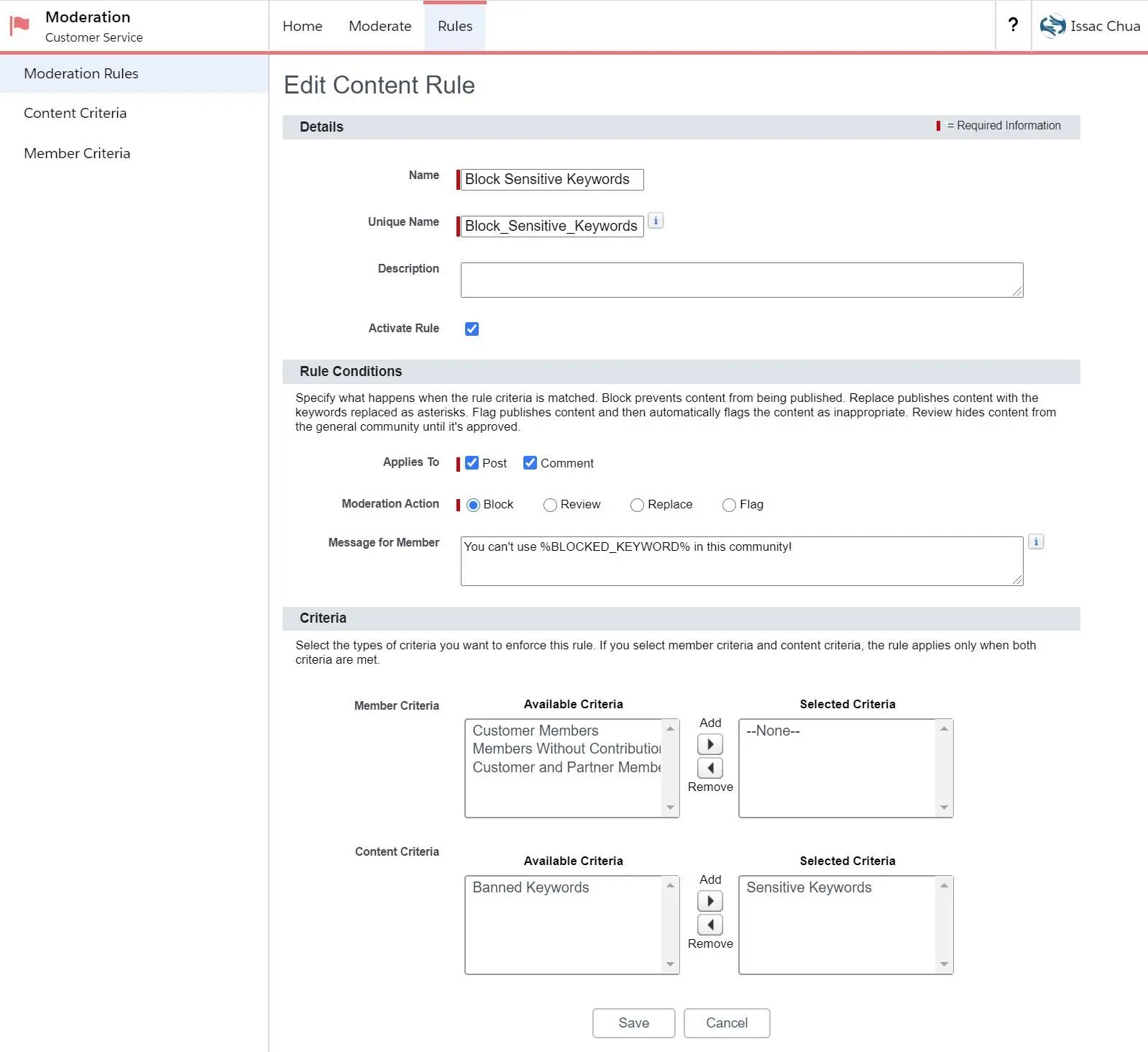Viewport: 1148px width, 1052px height.
Task: Select Customer and Partner Members criteria
Action: pos(566,767)
